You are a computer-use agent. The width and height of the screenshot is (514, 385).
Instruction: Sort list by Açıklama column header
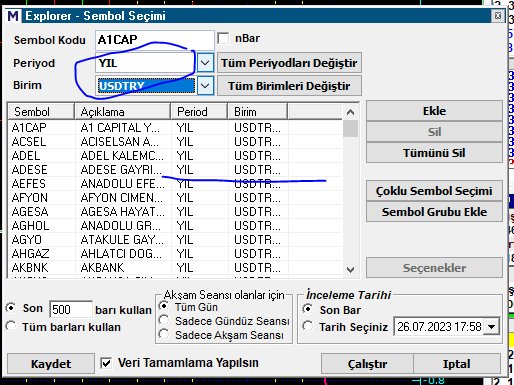coord(122,112)
